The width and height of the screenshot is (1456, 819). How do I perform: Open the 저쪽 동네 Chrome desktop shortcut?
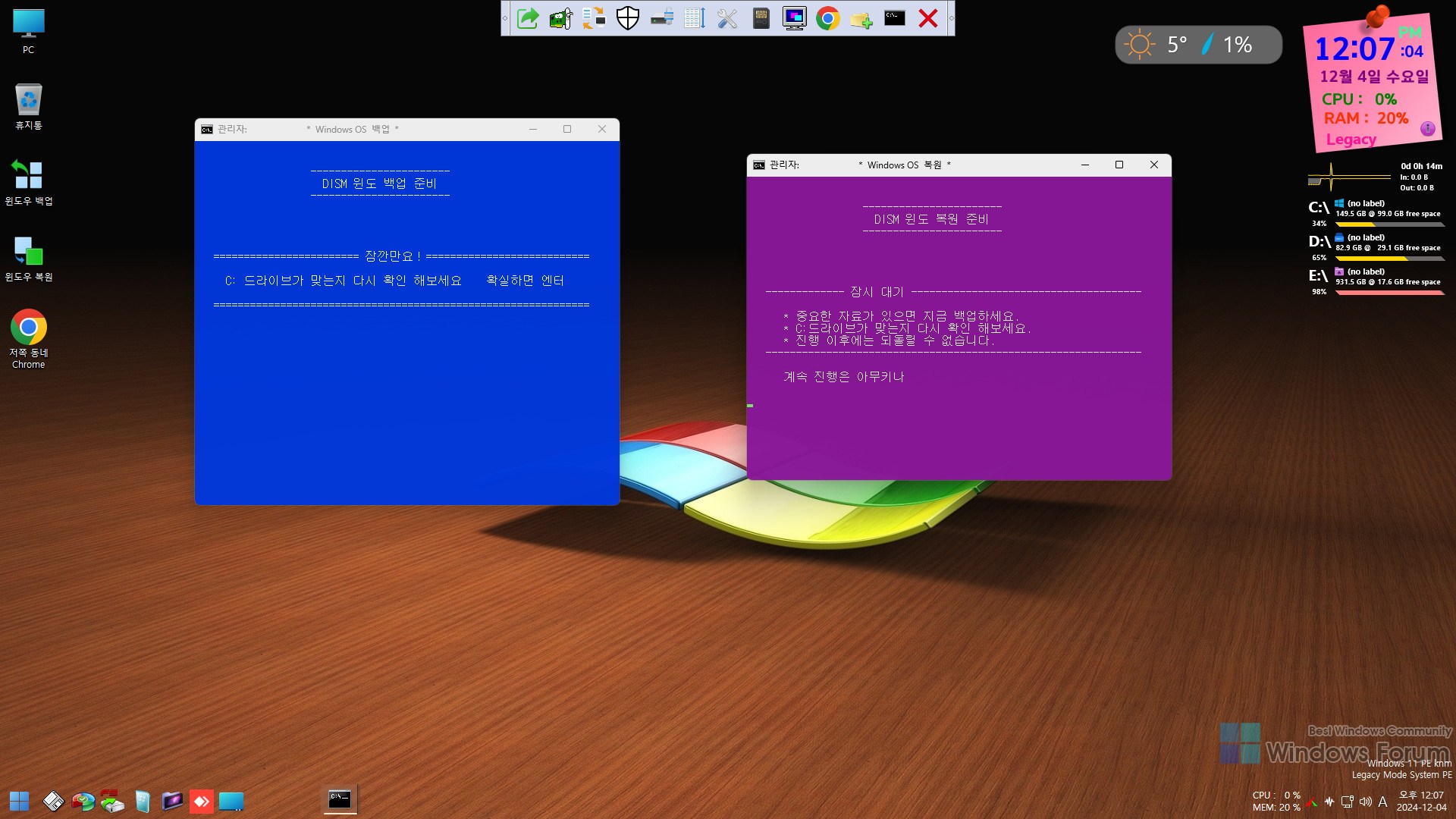[x=28, y=338]
